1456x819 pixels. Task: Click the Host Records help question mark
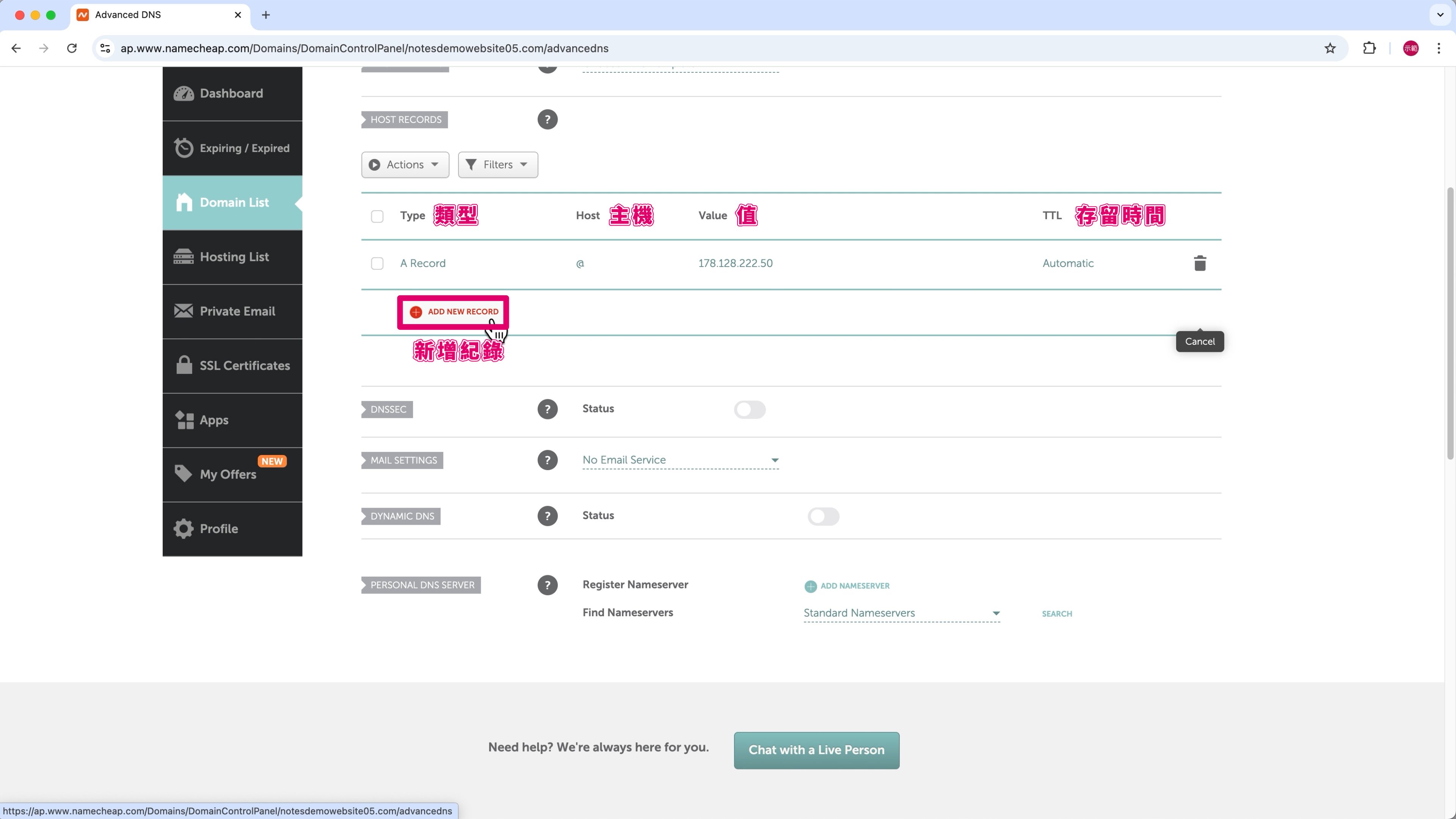pyautogui.click(x=546, y=119)
